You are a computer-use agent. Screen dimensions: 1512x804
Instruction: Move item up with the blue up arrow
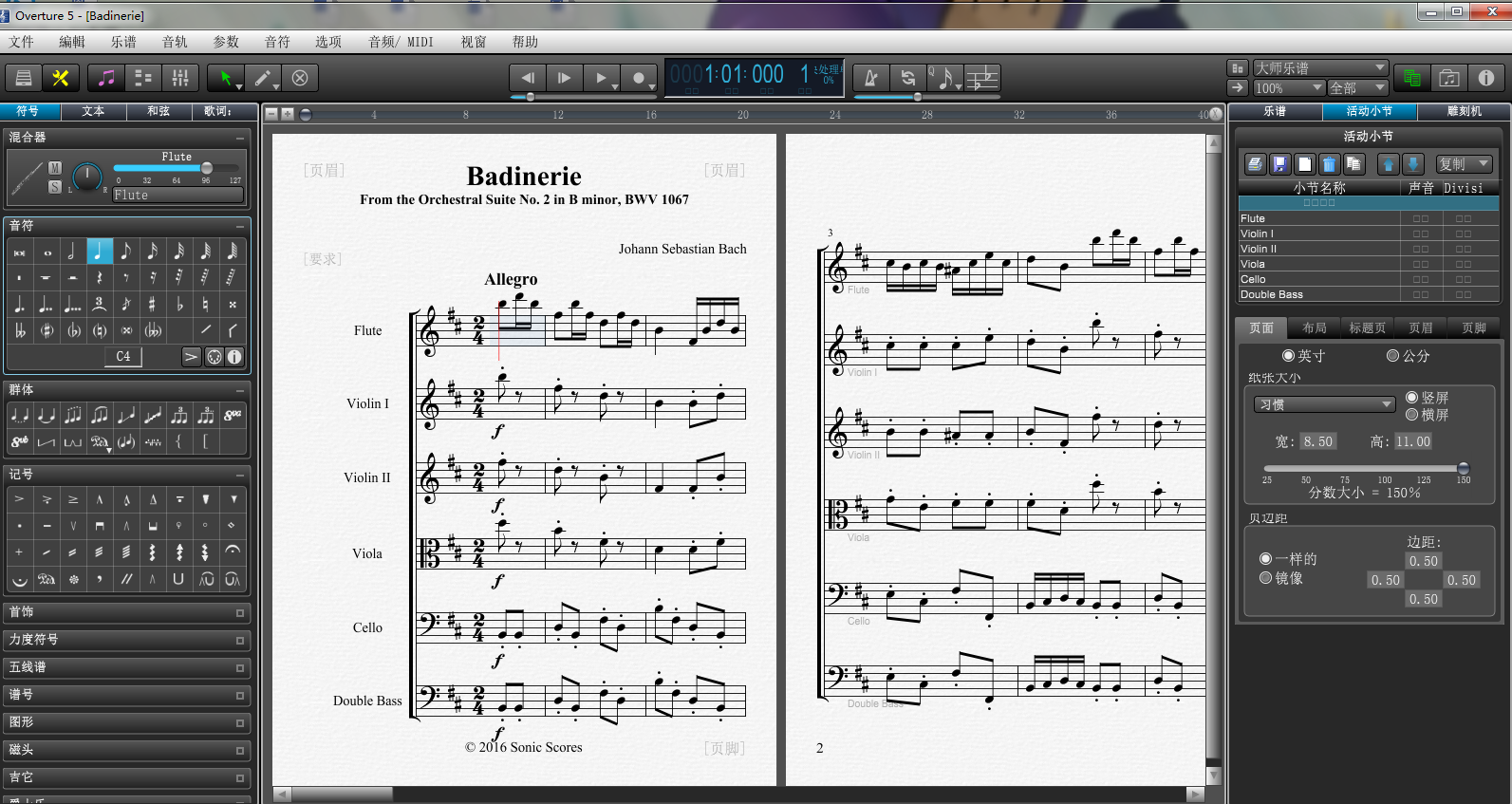pos(1389,164)
